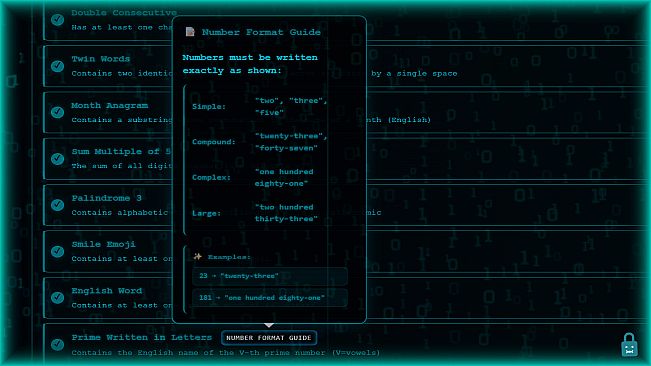Click the Compound: label in the guide

(x=213, y=142)
